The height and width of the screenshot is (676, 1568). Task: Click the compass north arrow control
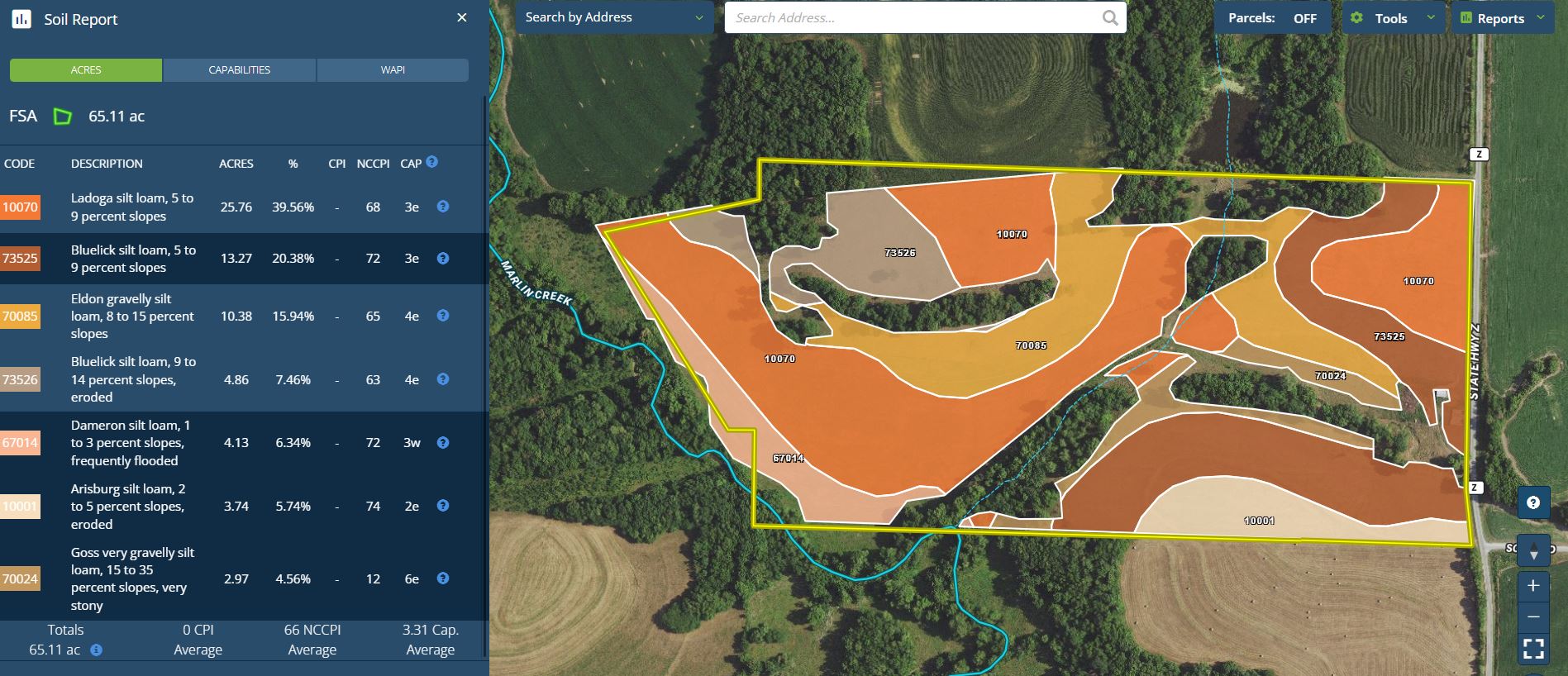click(x=1533, y=551)
